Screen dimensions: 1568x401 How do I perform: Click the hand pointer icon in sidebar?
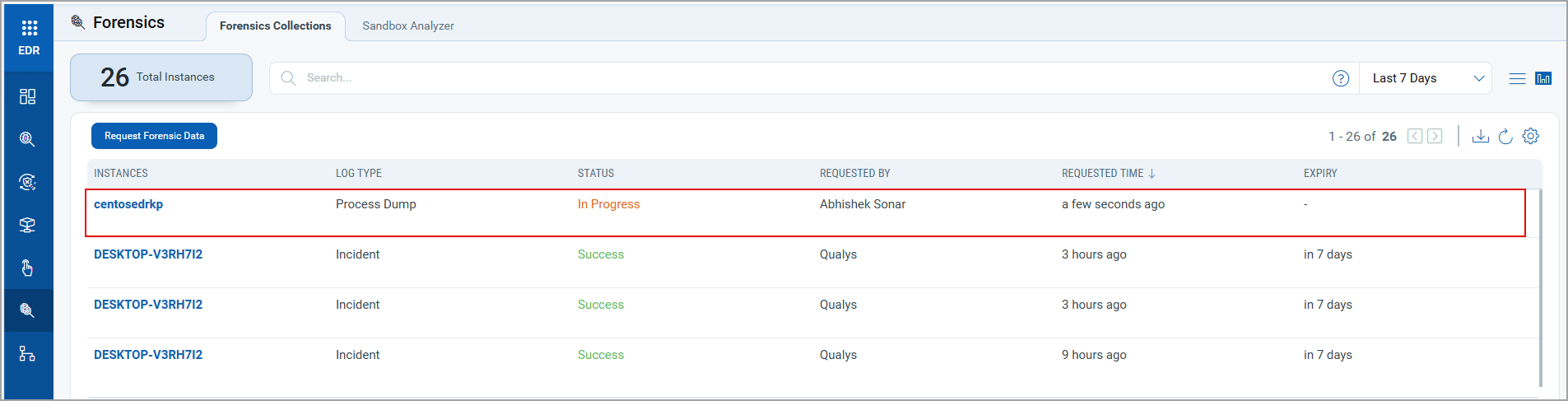click(x=27, y=268)
